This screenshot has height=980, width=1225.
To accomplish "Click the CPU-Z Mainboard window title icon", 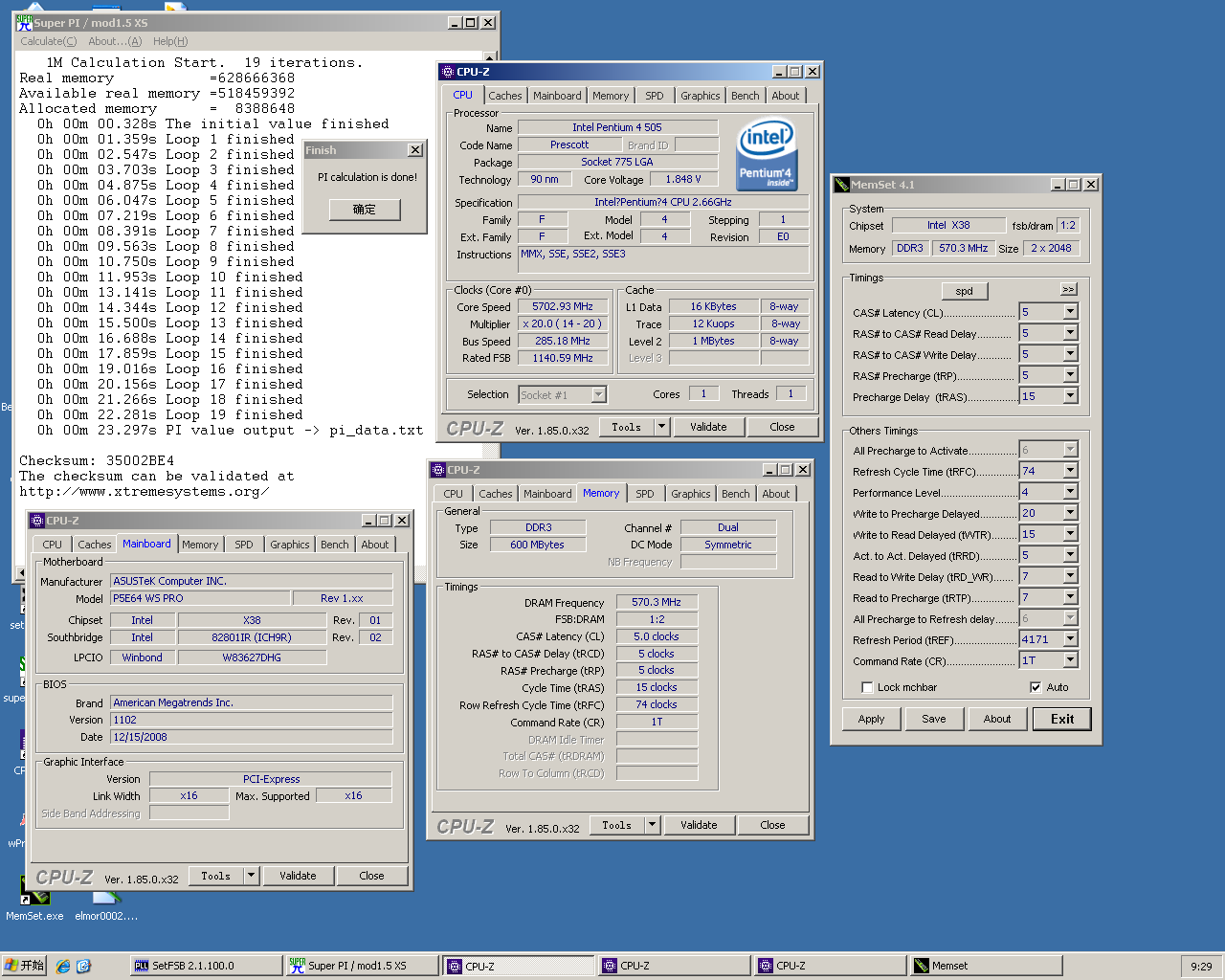I will [x=37, y=521].
